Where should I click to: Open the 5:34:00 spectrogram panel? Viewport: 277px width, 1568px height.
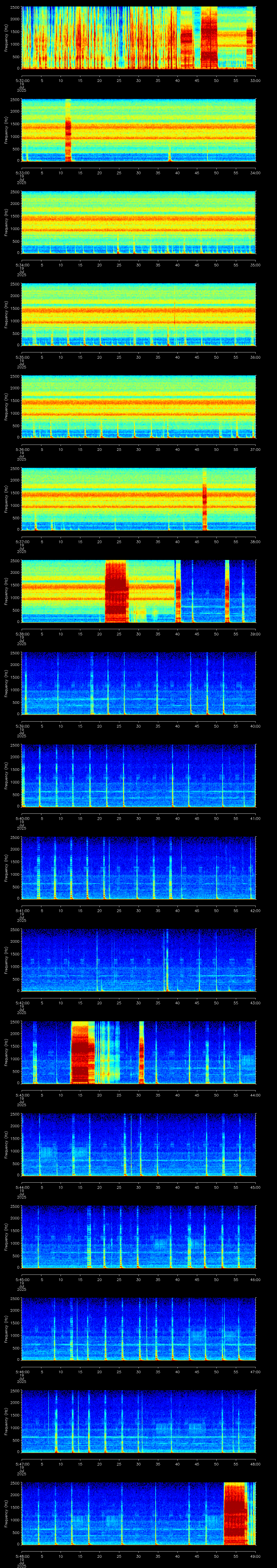tap(139, 223)
